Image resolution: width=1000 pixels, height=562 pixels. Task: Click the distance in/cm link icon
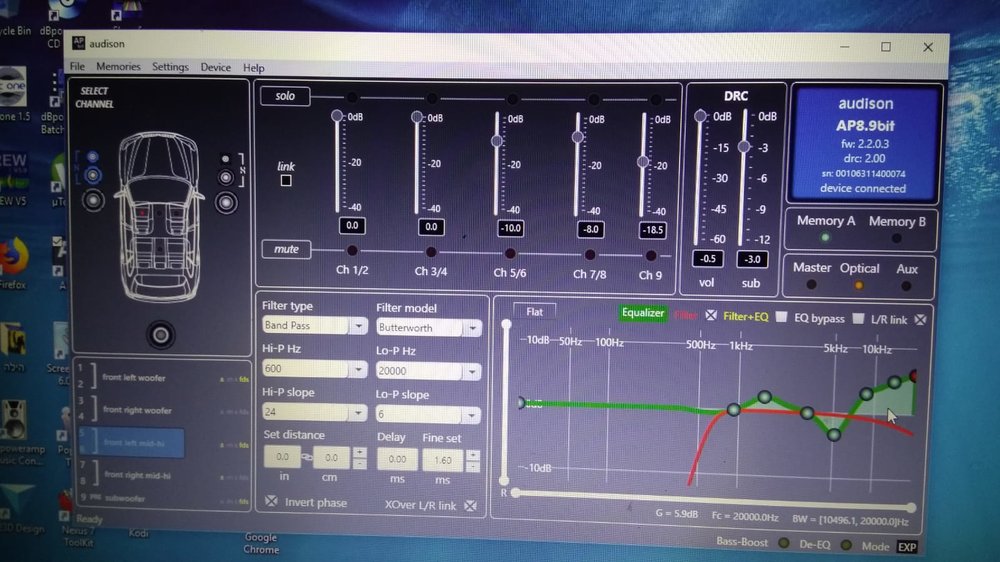(x=307, y=457)
